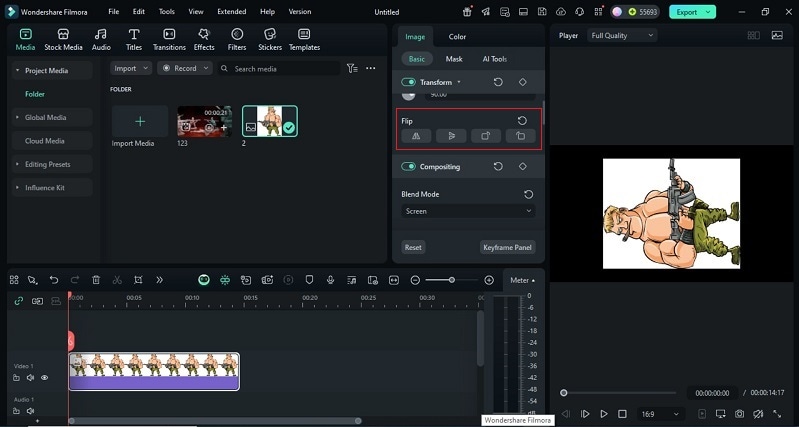
Task: Open the Tools menu
Action: [167, 11]
